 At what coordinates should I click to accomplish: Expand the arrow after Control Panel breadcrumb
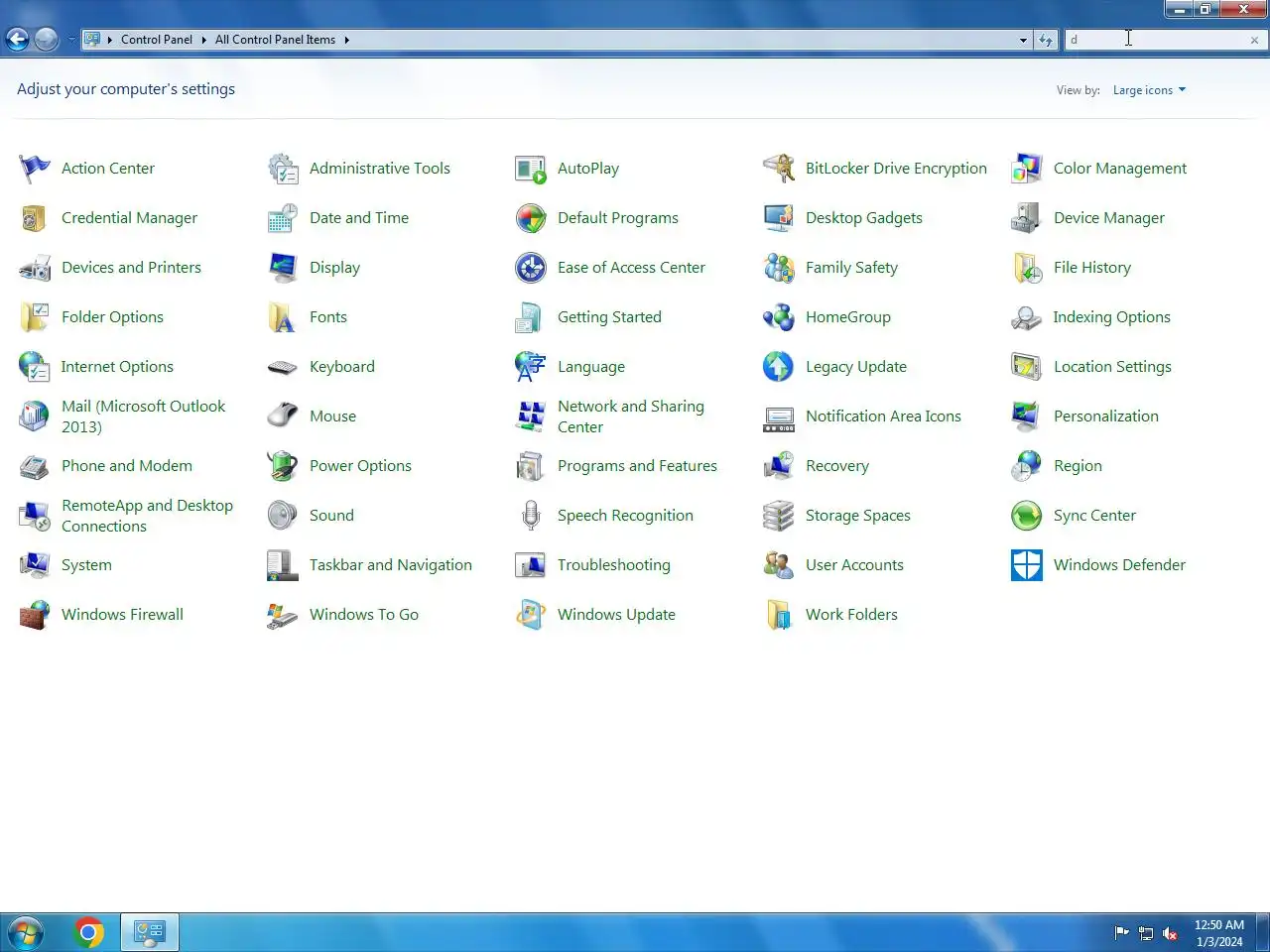tap(203, 40)
